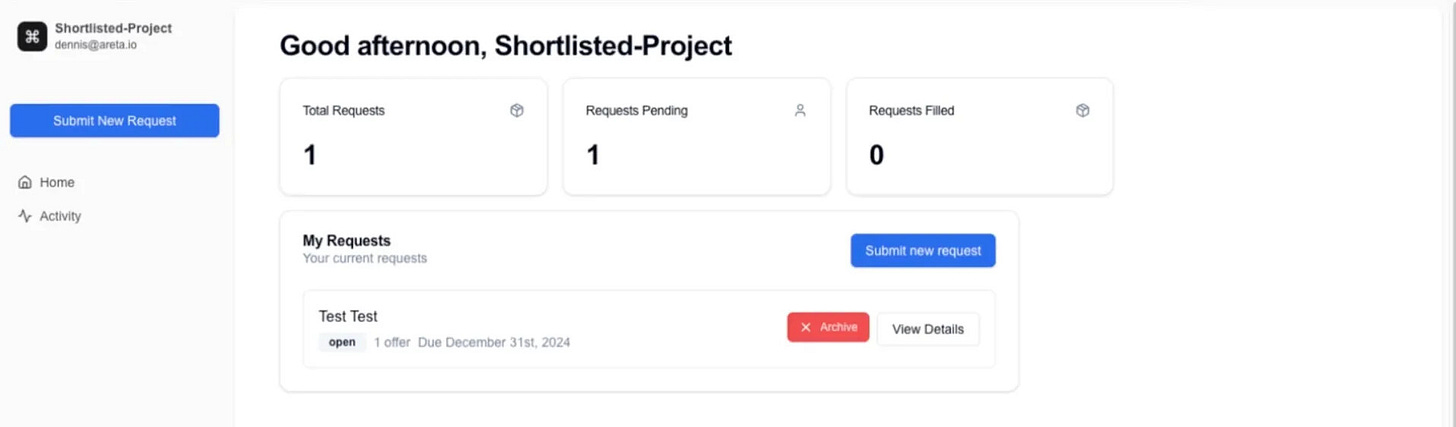The width and height of the screenshot is (1456, 427).
Task: Click the dennis@areta.io email text
Action: 95,45
